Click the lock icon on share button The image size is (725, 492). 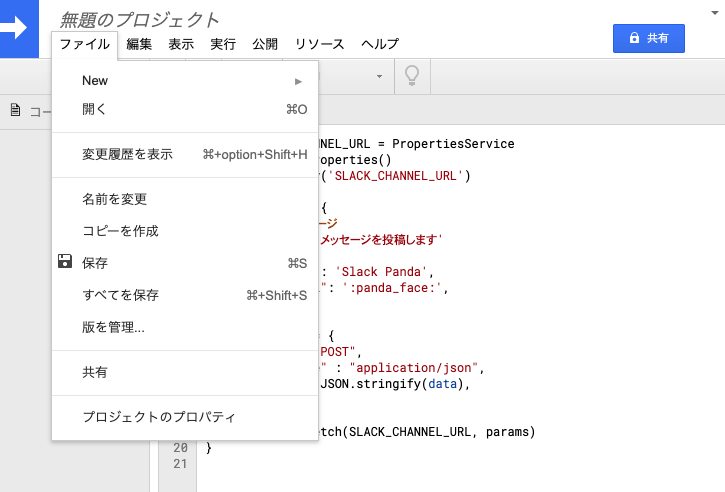[x=633, y=38]
